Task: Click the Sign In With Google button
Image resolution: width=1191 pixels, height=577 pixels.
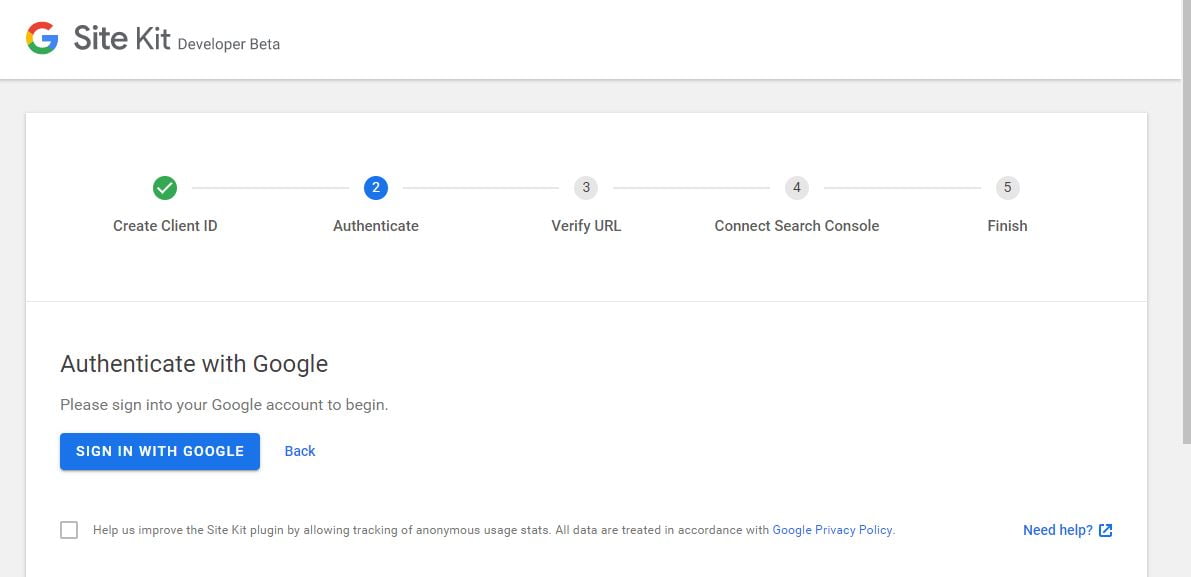Action: click(x=159, y=451)
